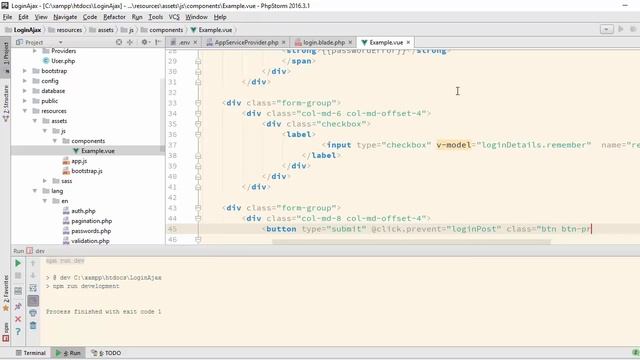
Task: Open the npm side tool window
Action: pyautogui.click(x=5, y=331)
